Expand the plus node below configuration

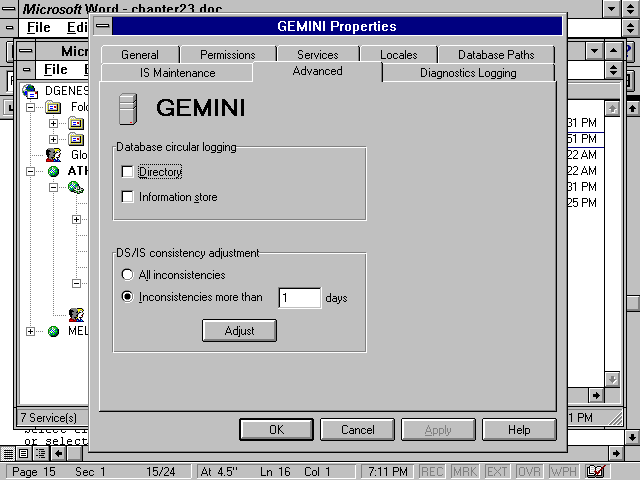[x=76, y=219]
